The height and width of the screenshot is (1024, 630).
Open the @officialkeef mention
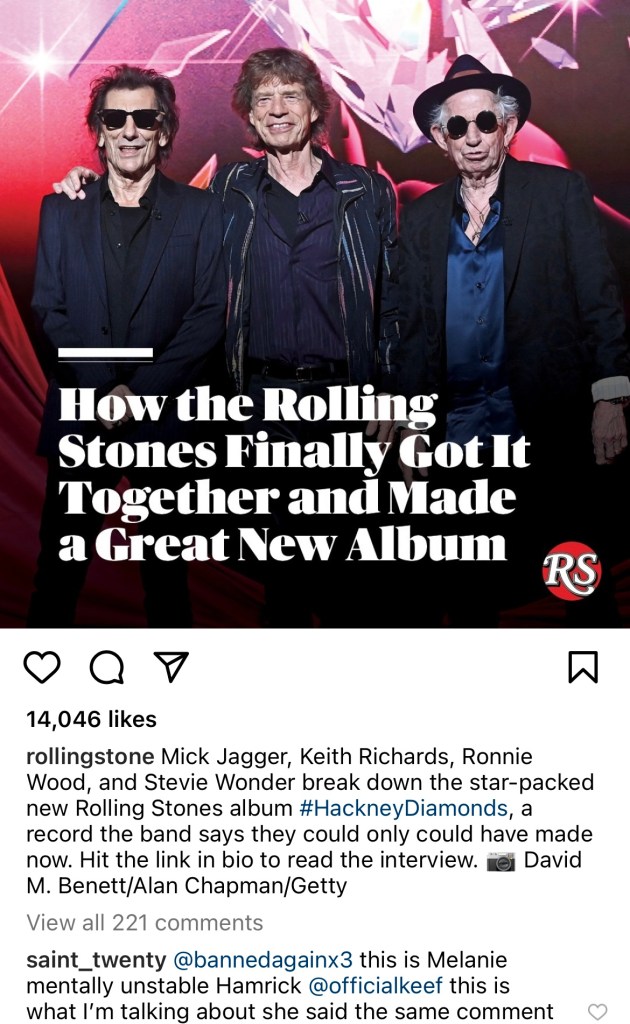click(x=375, y=985)
